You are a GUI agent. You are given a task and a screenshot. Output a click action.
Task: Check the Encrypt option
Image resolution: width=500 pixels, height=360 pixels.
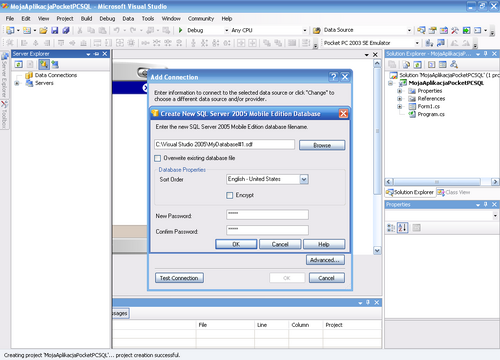(x=230, y=195)
